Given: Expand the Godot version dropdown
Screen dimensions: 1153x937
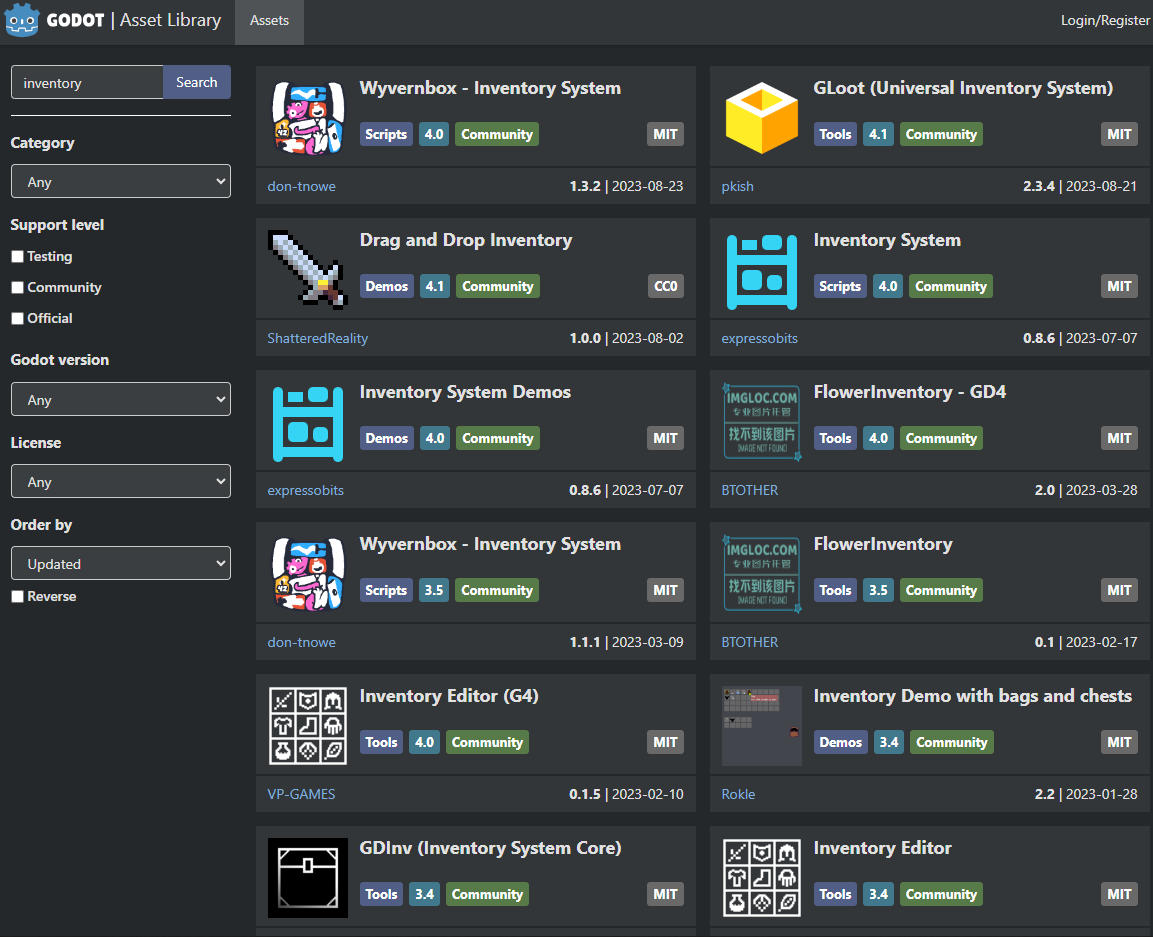Looking at the screenshot, I should pos(121,399).
